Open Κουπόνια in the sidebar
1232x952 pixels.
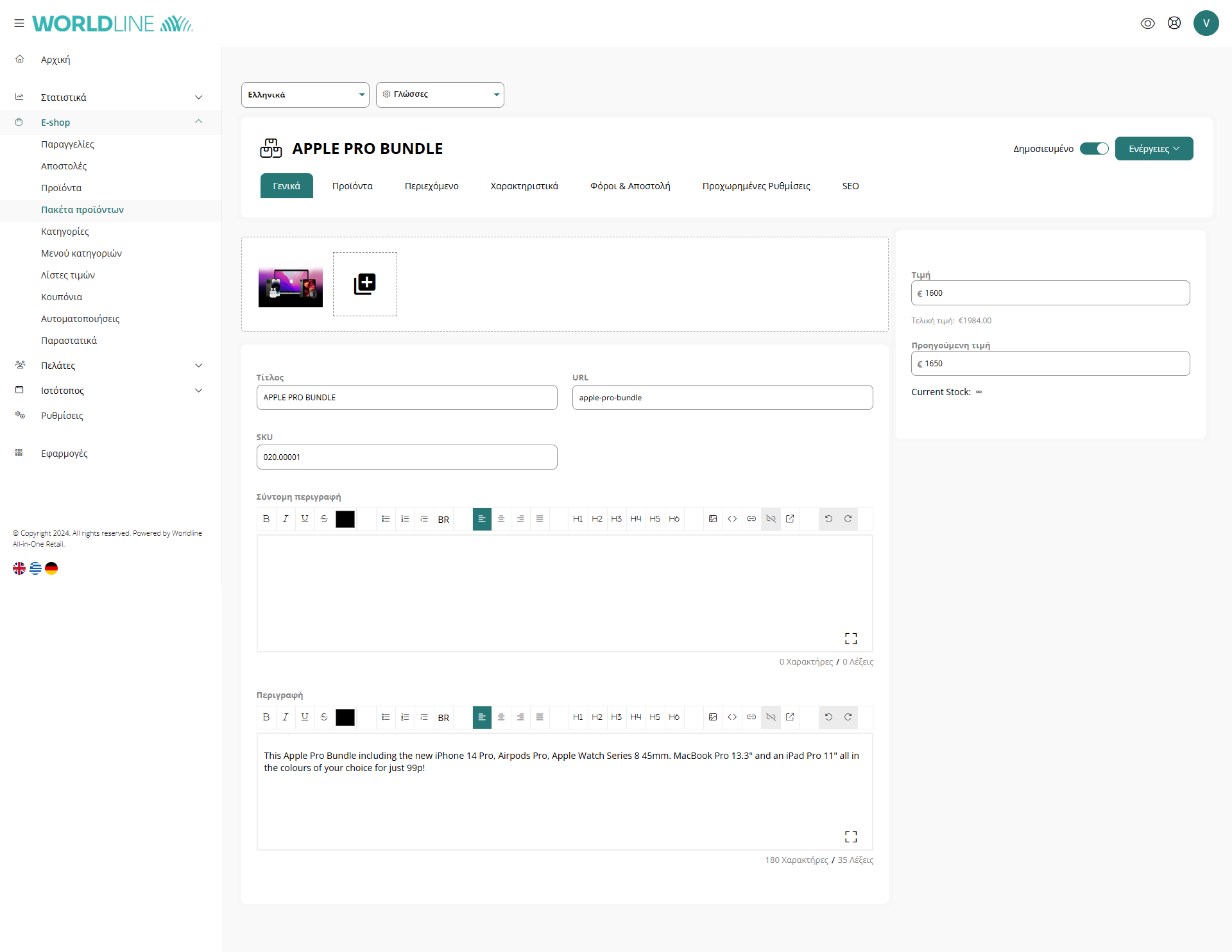click(62, 297)
